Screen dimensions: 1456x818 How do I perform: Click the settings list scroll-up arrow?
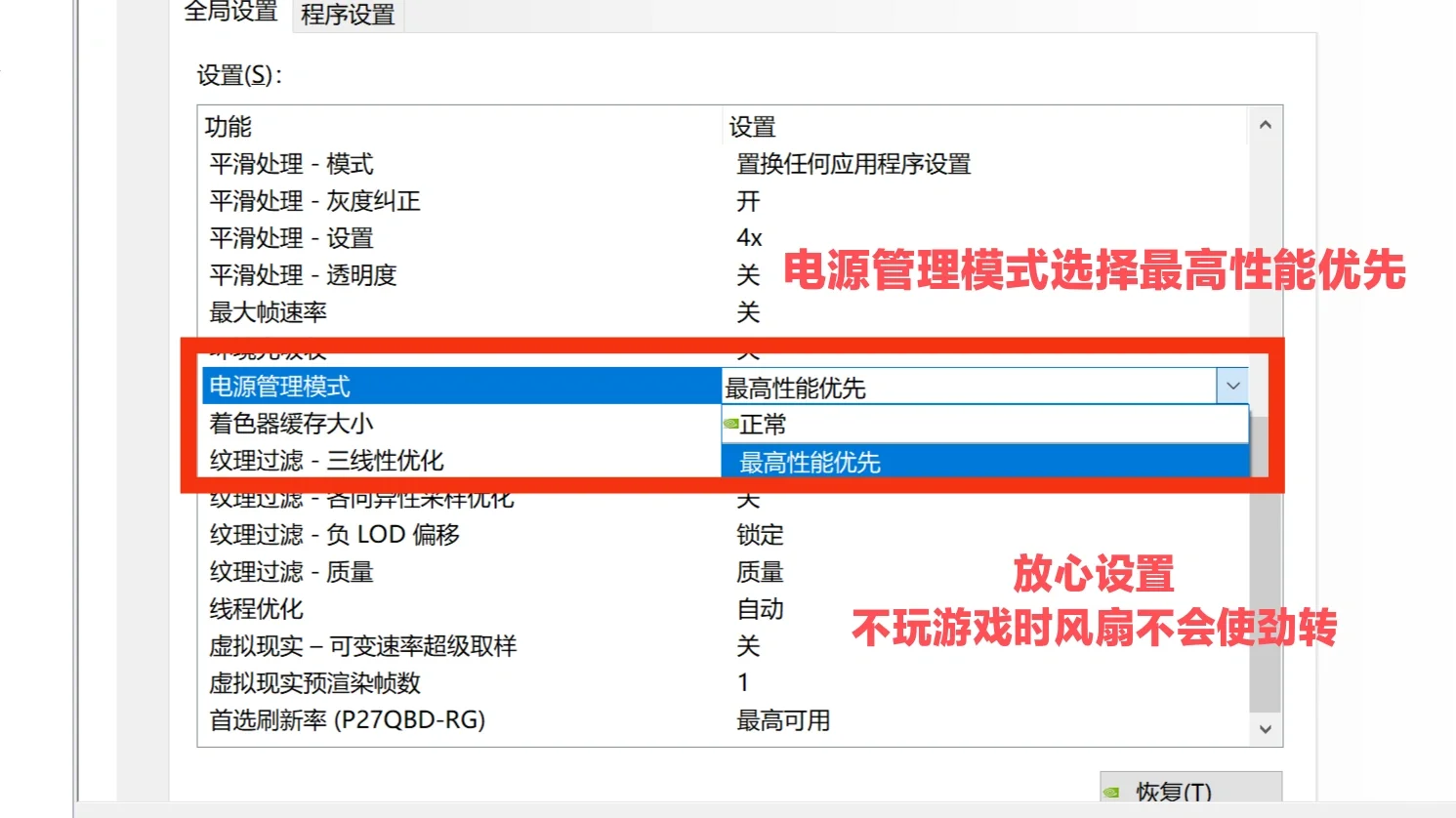click(x=1266, y=125)
